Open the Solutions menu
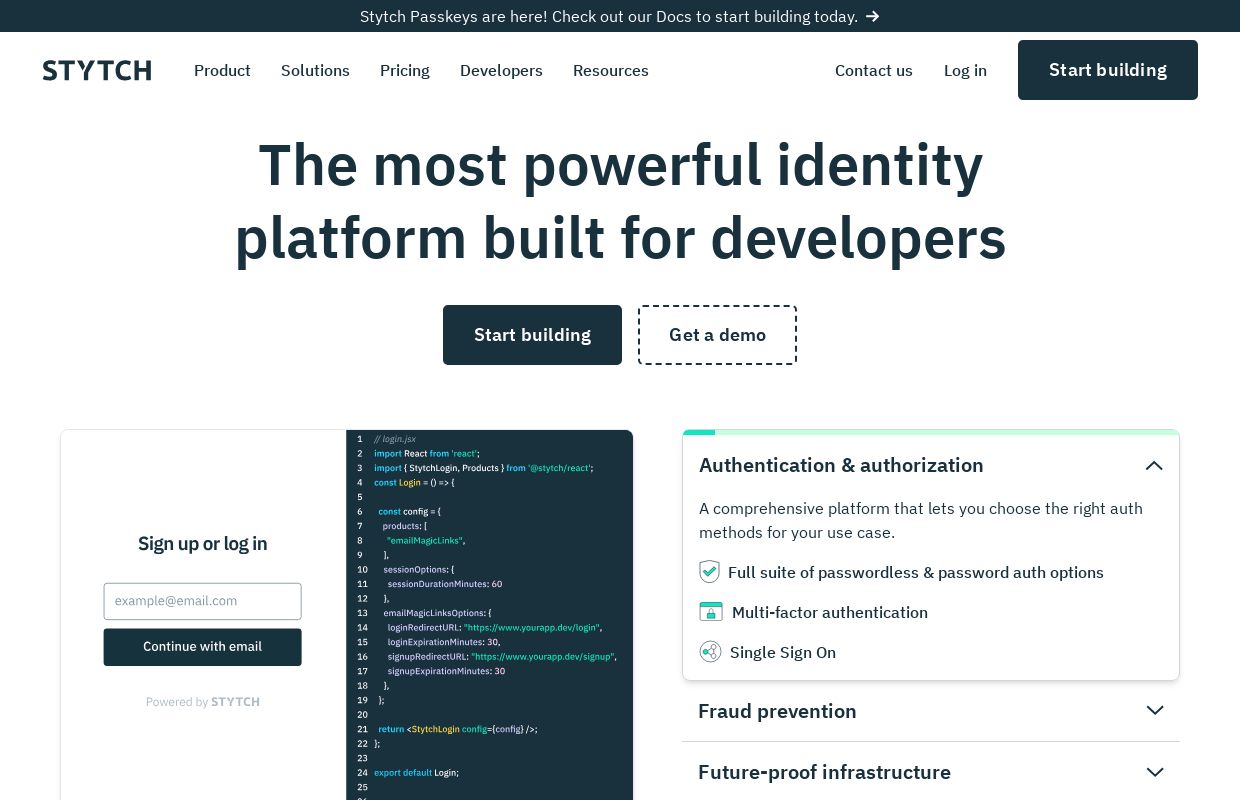The image size is (1240, 800). (315, 70)
